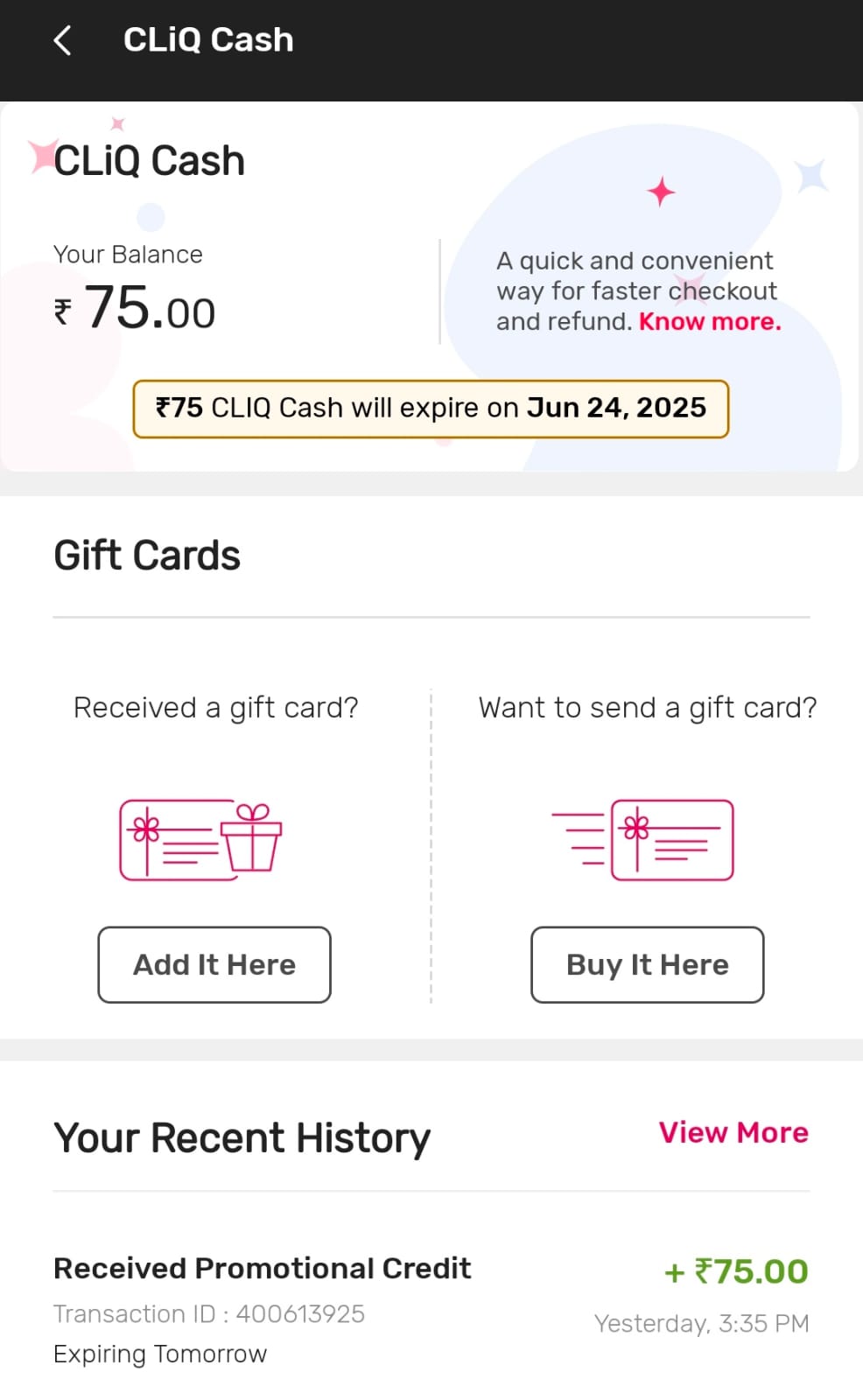Click the received gift card box icon
The height and width of the screenshot is (1400, 863).
pyautogui.click(x=200, y=839)
